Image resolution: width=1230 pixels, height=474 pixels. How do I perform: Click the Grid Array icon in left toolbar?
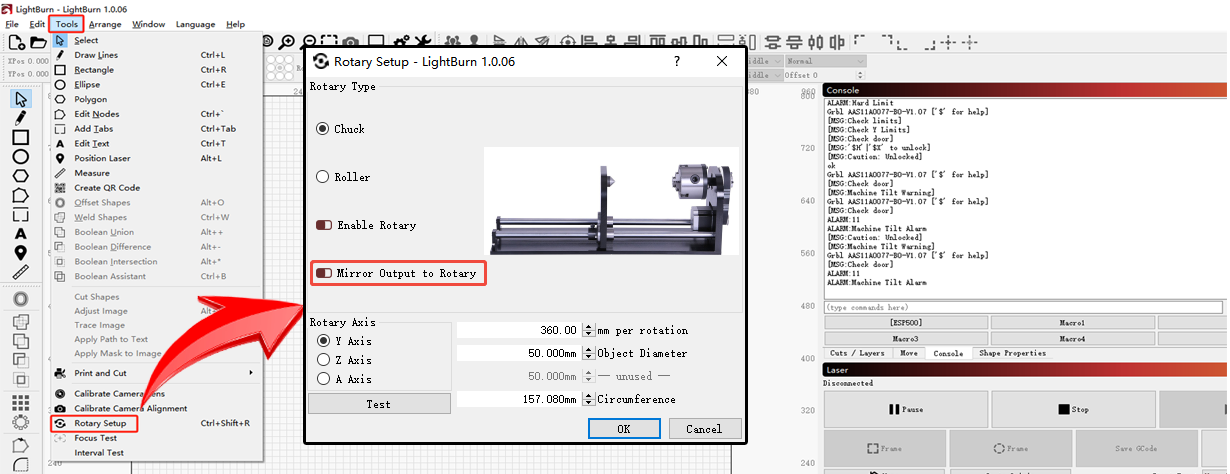(x=20, y=402)
